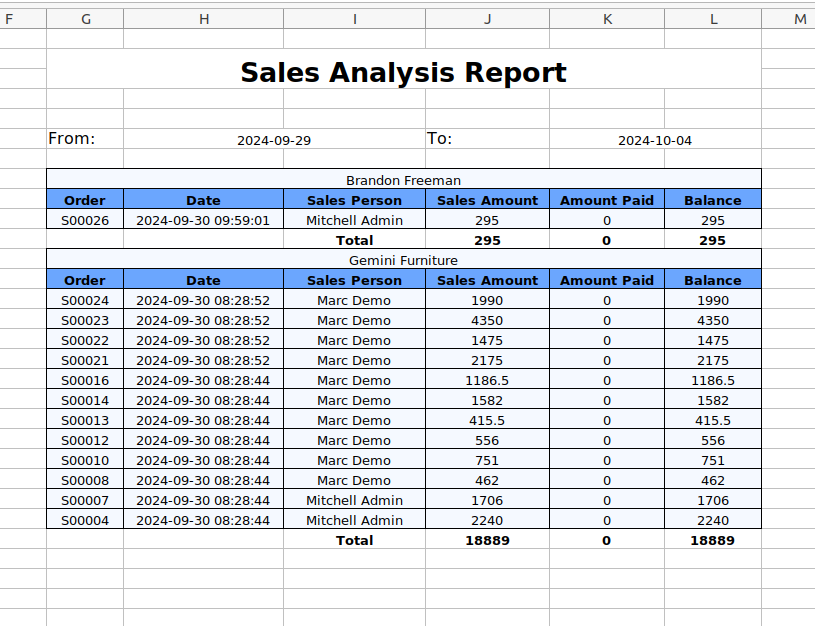The height and width of the screenshot is (626, 815).
Task: Click the Sales Person cell for order S00007
Action: (x=354, y=500)
